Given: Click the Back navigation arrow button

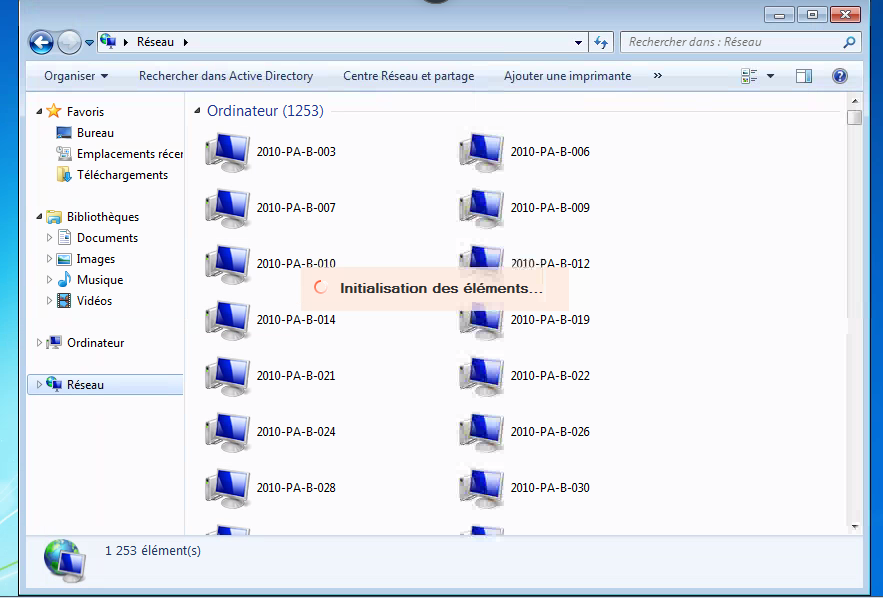Looking at the screenshot, I should (x=41, y=43).
